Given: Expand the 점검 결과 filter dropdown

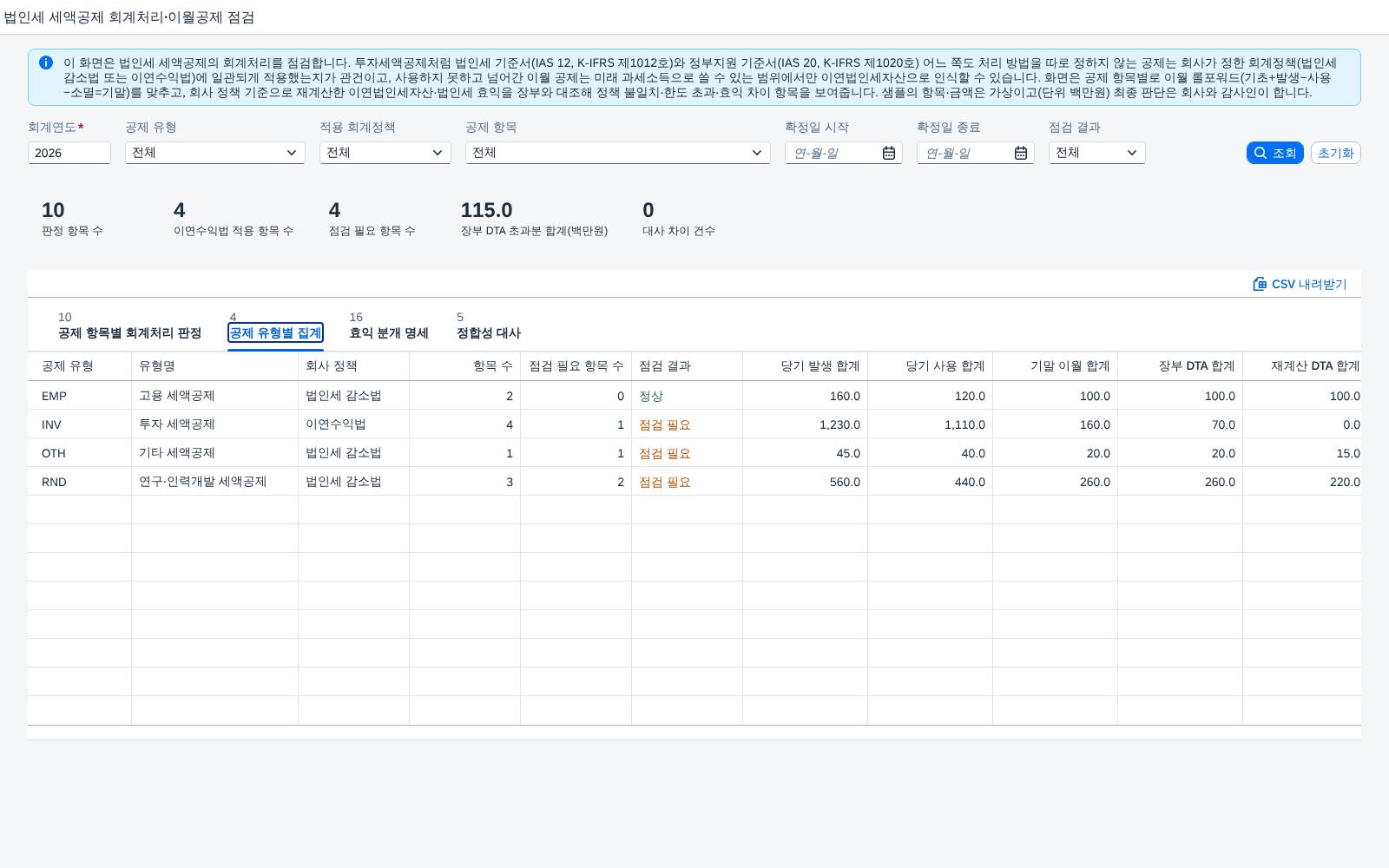Looking at the screenshot, I should (x=1132, y=153).
